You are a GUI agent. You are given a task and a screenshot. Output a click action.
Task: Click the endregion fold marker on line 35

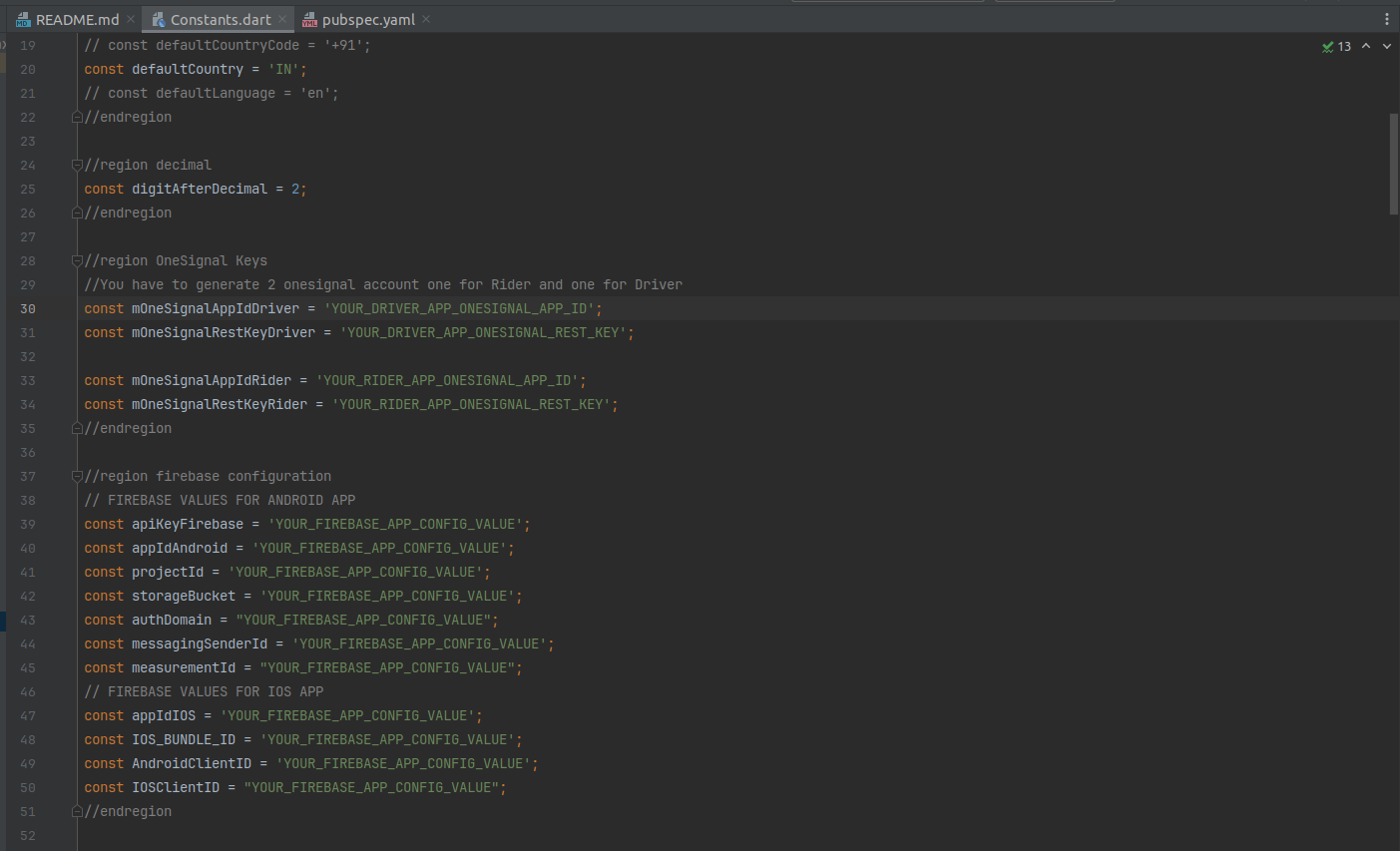pos(77,428)
